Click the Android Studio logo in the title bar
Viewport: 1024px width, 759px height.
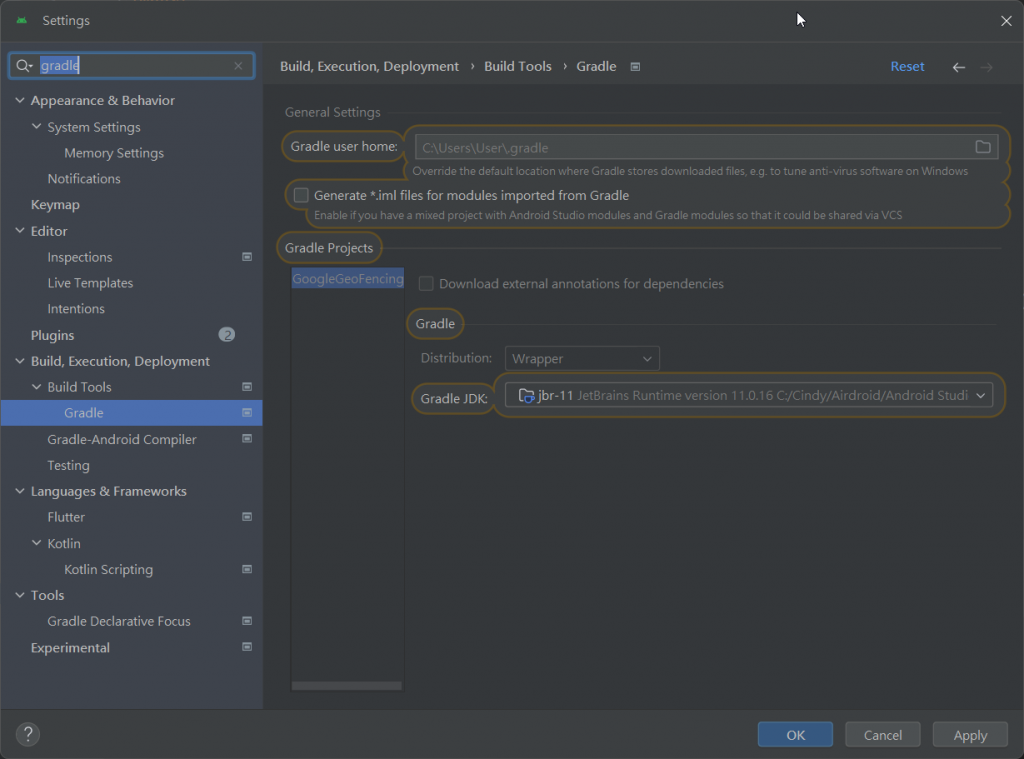(x=22, y=20)
